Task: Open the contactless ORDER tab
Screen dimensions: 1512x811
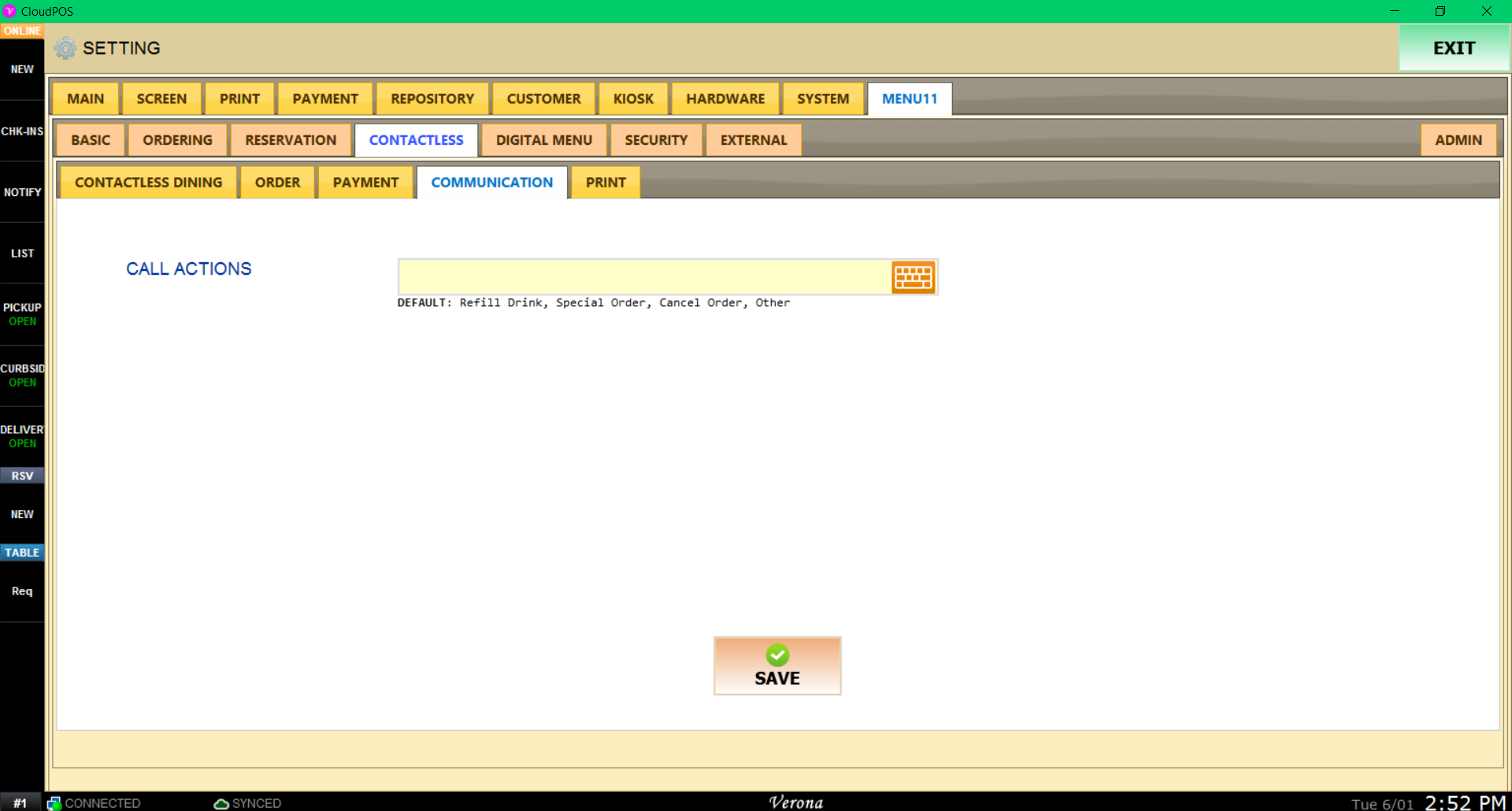Action: (277, 182)
